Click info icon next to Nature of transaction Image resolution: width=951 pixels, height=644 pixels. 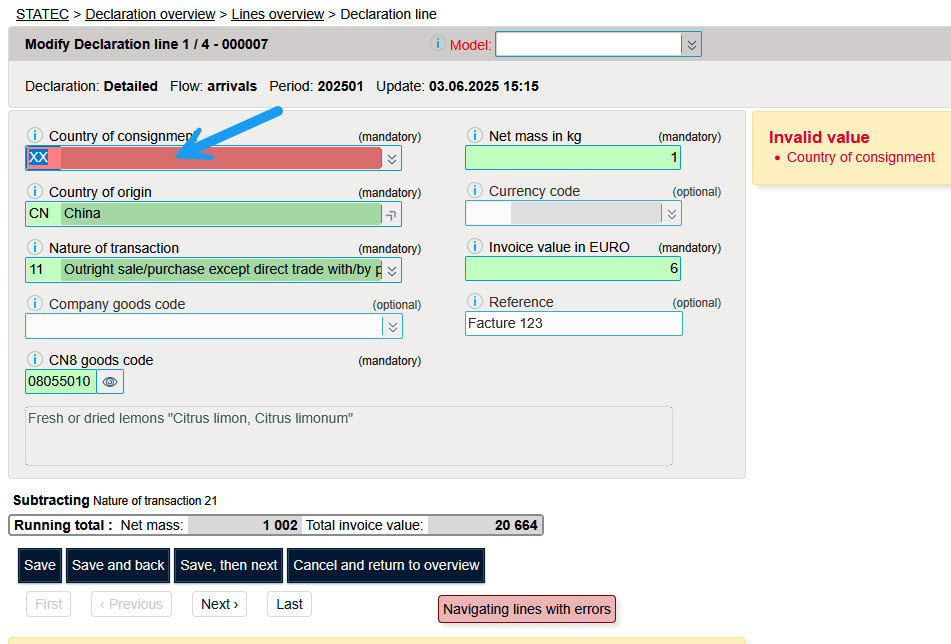pos(34,248)
